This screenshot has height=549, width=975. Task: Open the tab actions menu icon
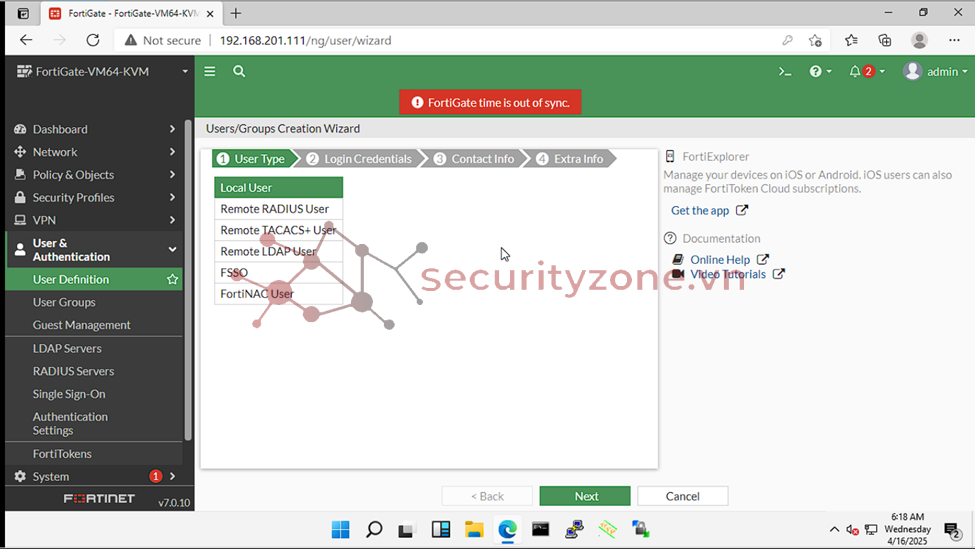[23, 13]
